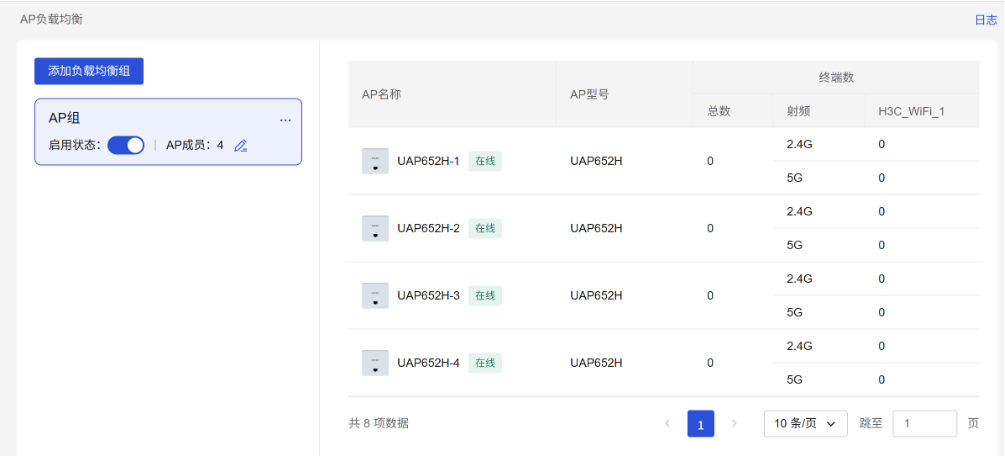Click the edit pencil icon beside AP成员
Viewport: 1005px width, 464px height.
click(240, 146)
